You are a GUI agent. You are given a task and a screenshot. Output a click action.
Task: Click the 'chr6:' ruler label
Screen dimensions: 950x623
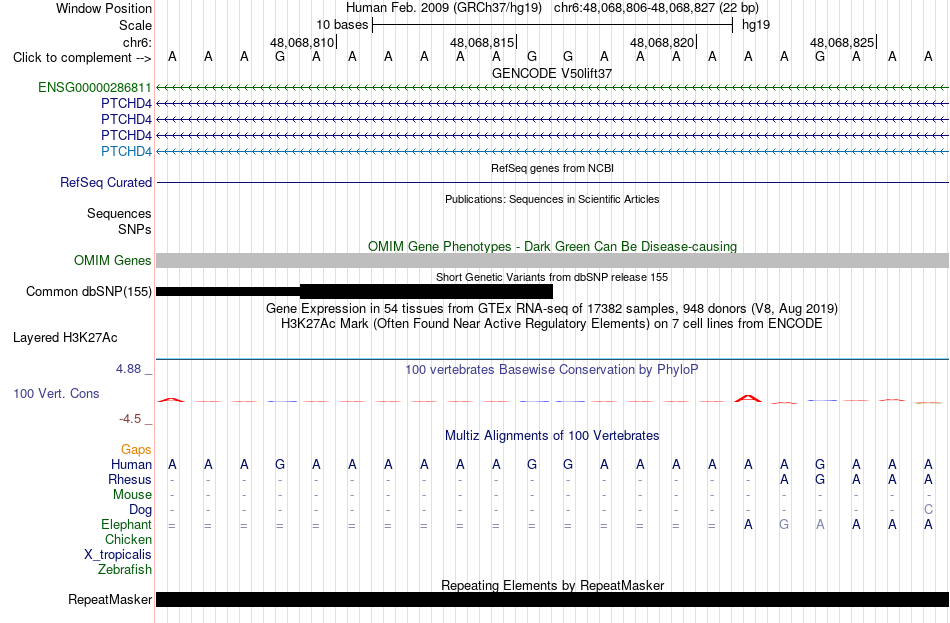(x=137, y=42)
